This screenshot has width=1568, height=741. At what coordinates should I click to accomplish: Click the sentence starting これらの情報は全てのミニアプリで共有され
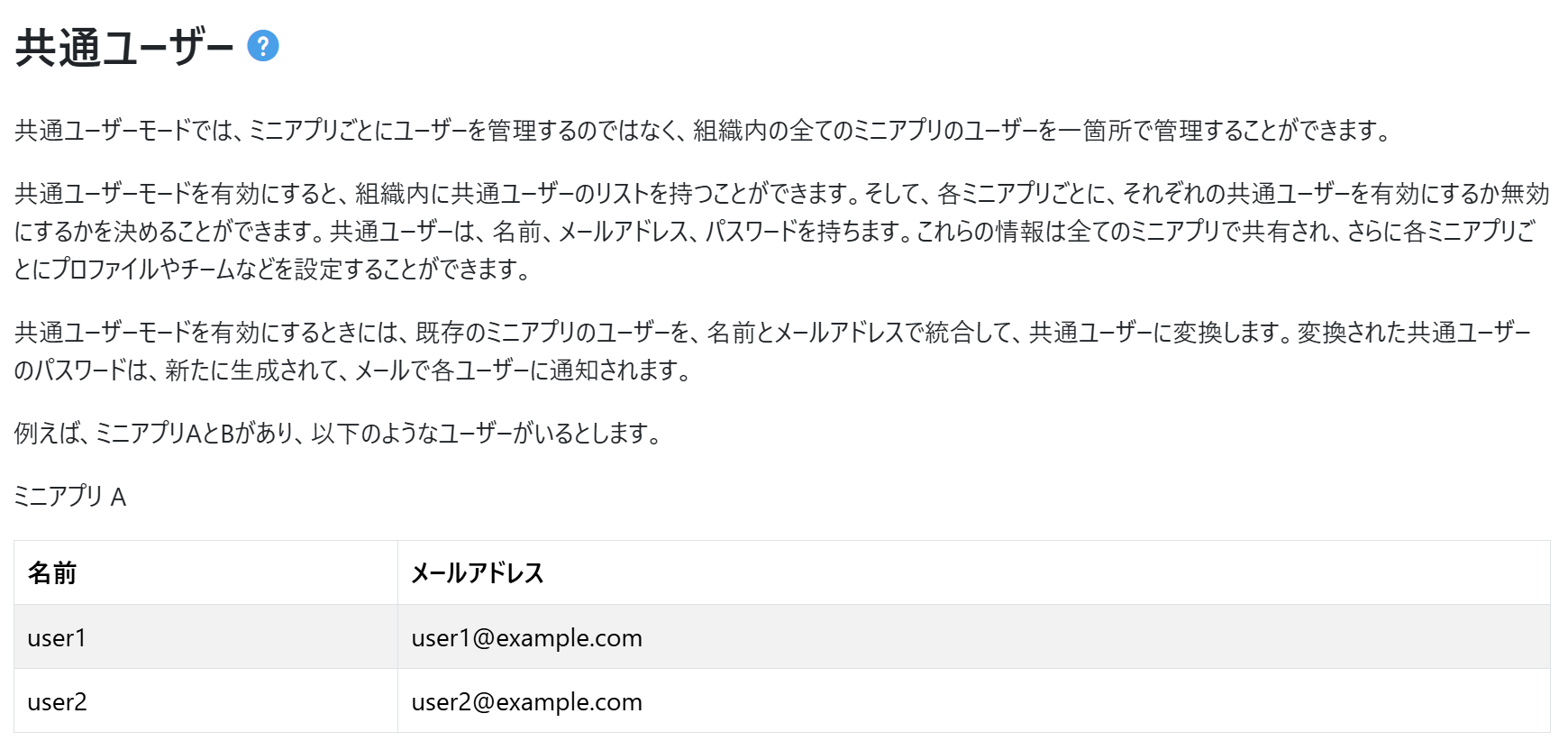(1126, 233)
